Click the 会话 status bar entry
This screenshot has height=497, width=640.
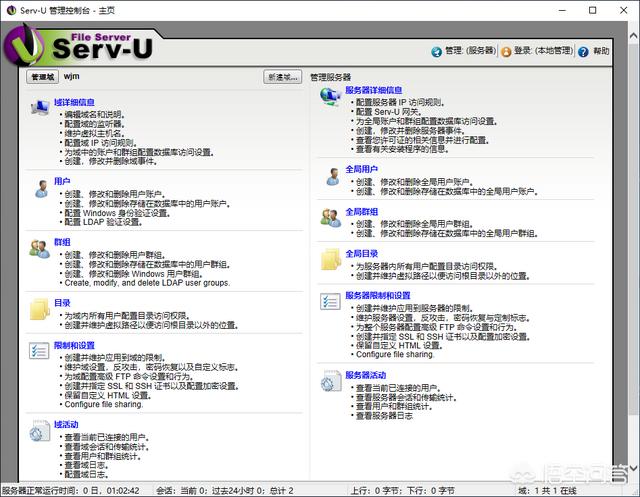225,490
